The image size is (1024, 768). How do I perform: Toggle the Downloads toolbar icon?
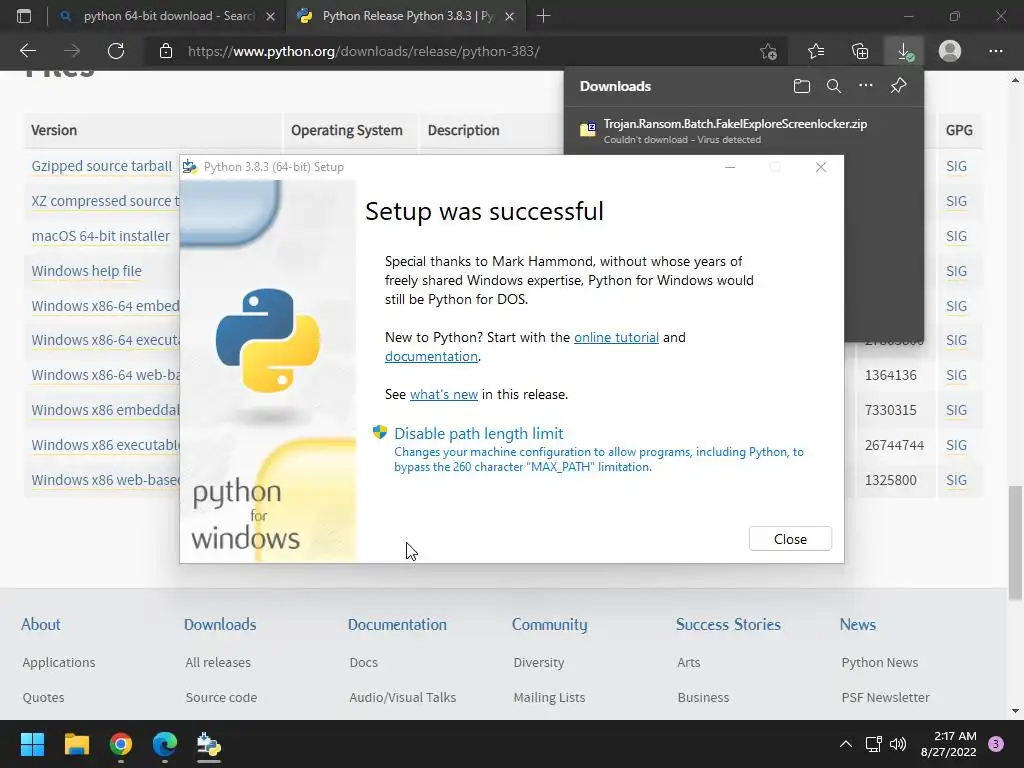[x=904, y=51]
